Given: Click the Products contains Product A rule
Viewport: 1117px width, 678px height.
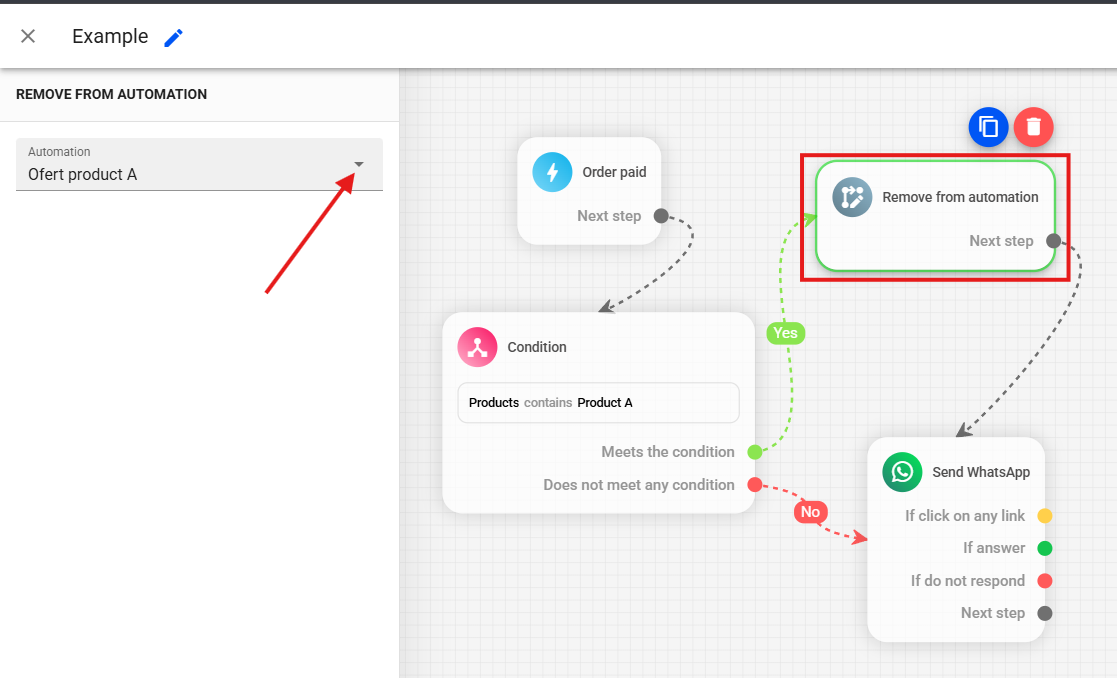Looking at the screenshot, I should (x=598, y=403).
